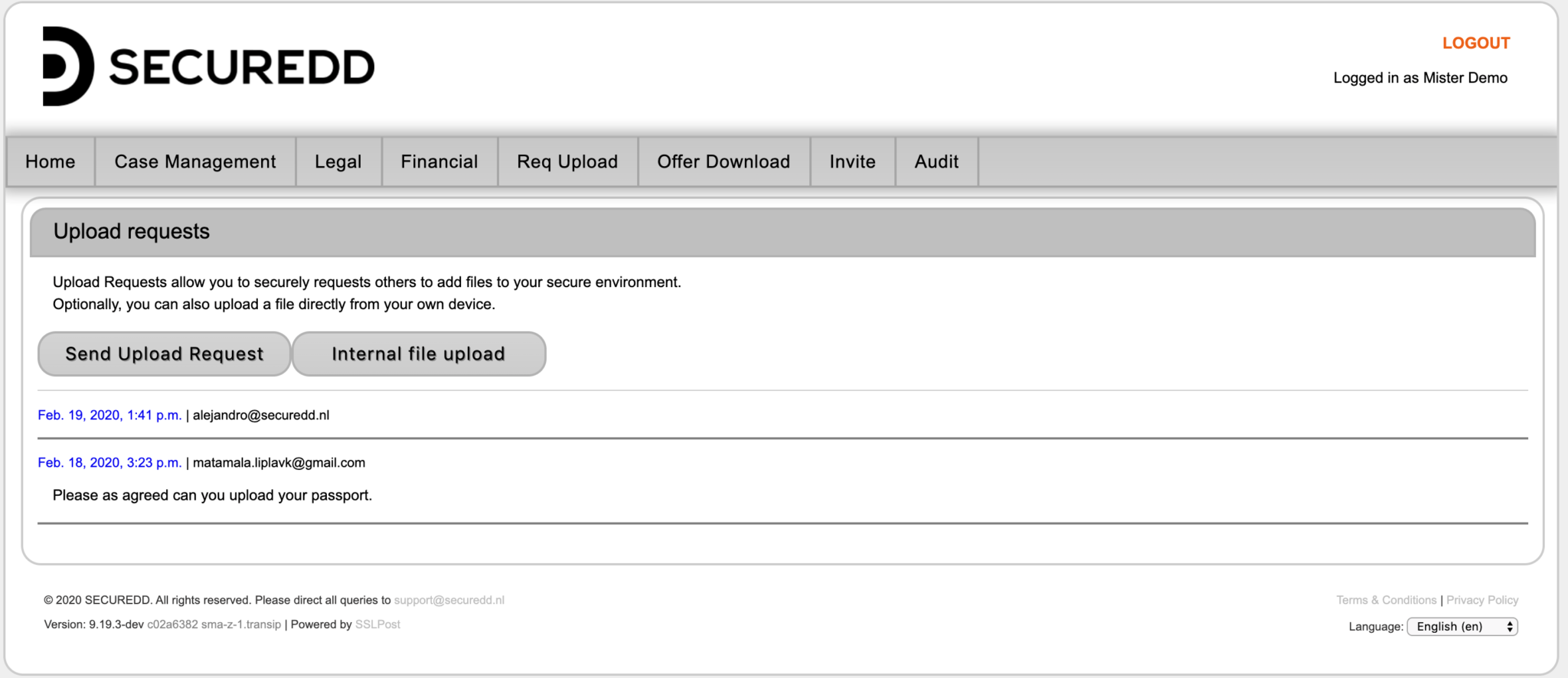Go to Case Management section
Viewport: 1568px width, 678px height.
coord(195,161)
